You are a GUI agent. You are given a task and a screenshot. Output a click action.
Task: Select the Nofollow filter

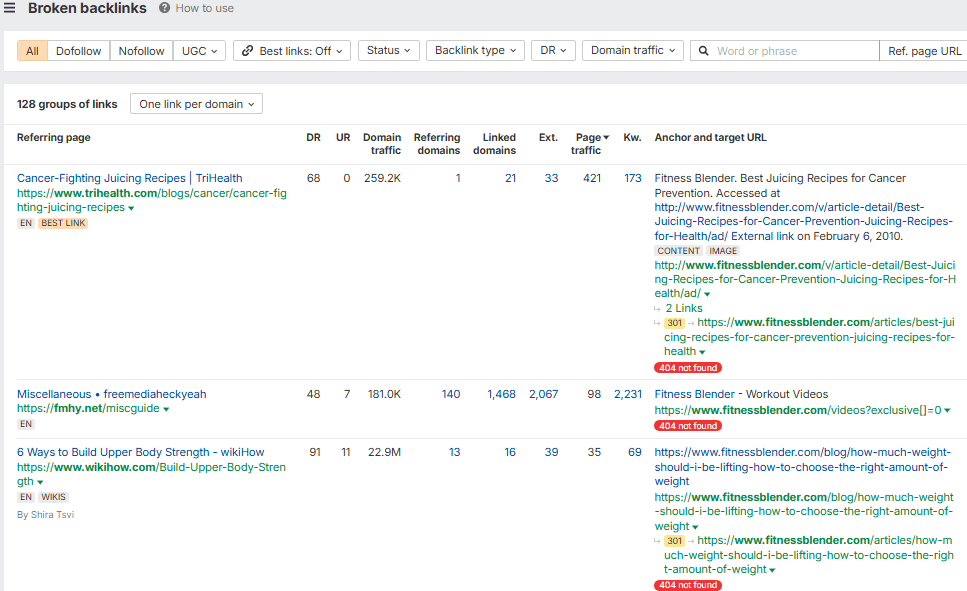(141, 51)
